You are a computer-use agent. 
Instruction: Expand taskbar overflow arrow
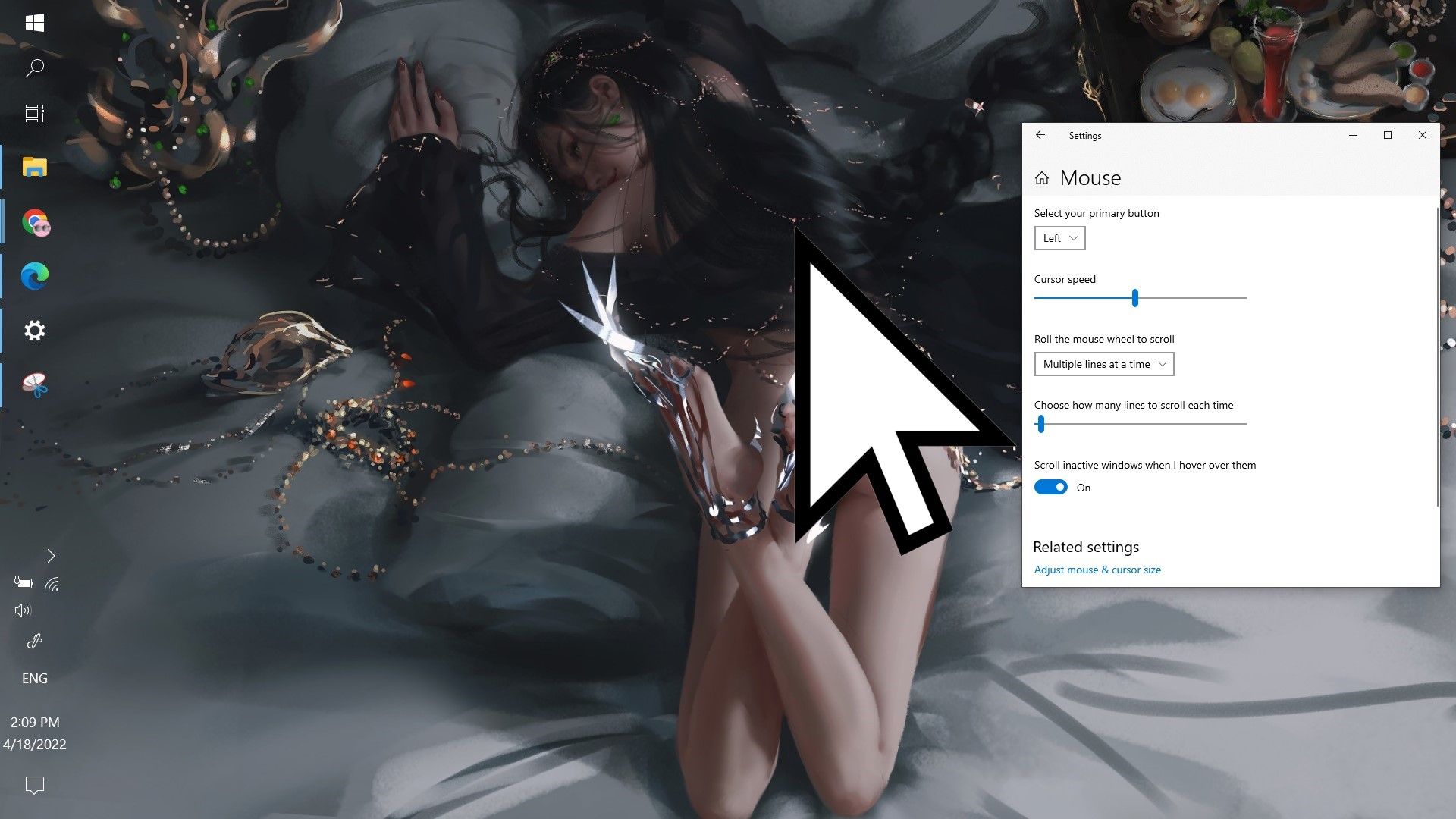[x=49, y=556]
